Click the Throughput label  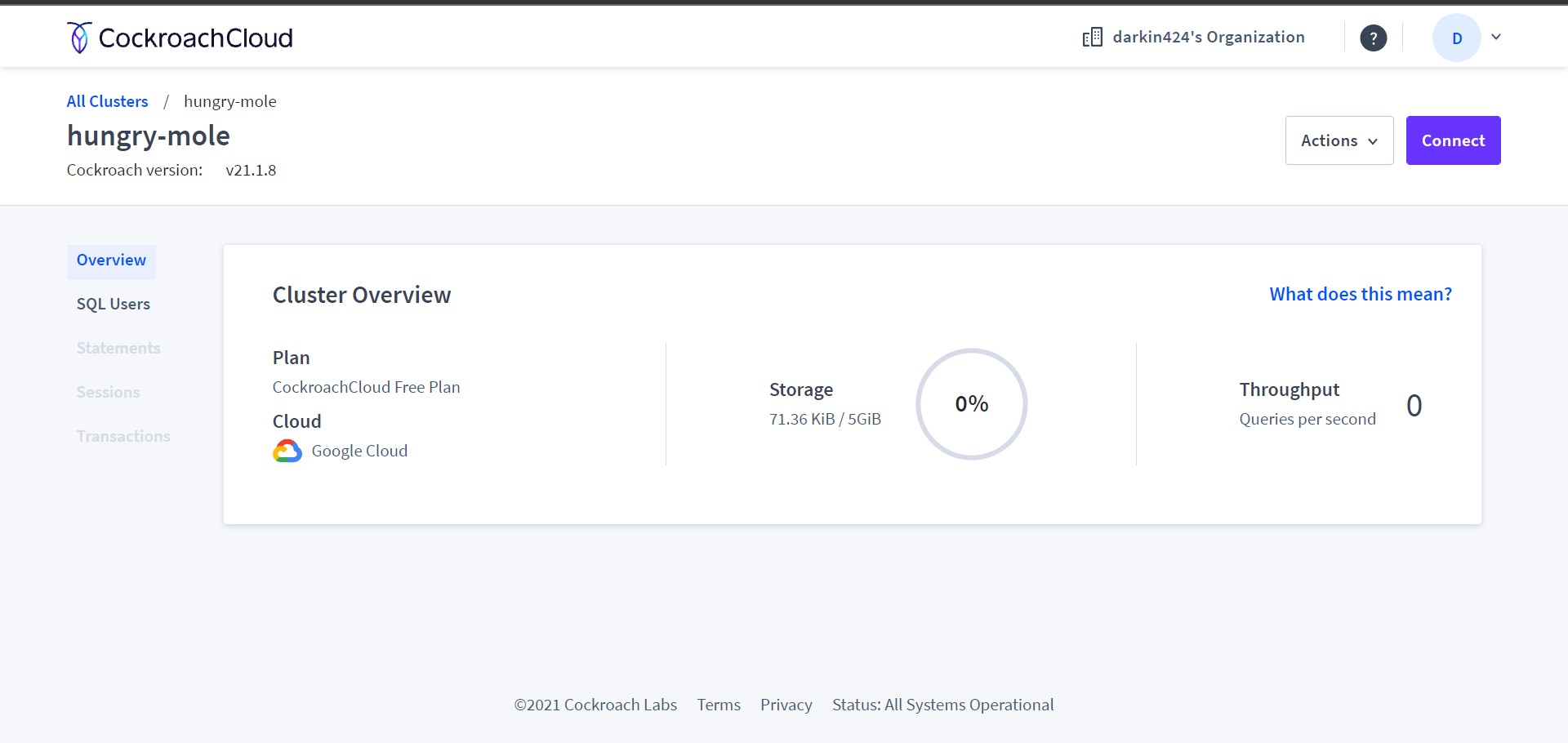1290,389
